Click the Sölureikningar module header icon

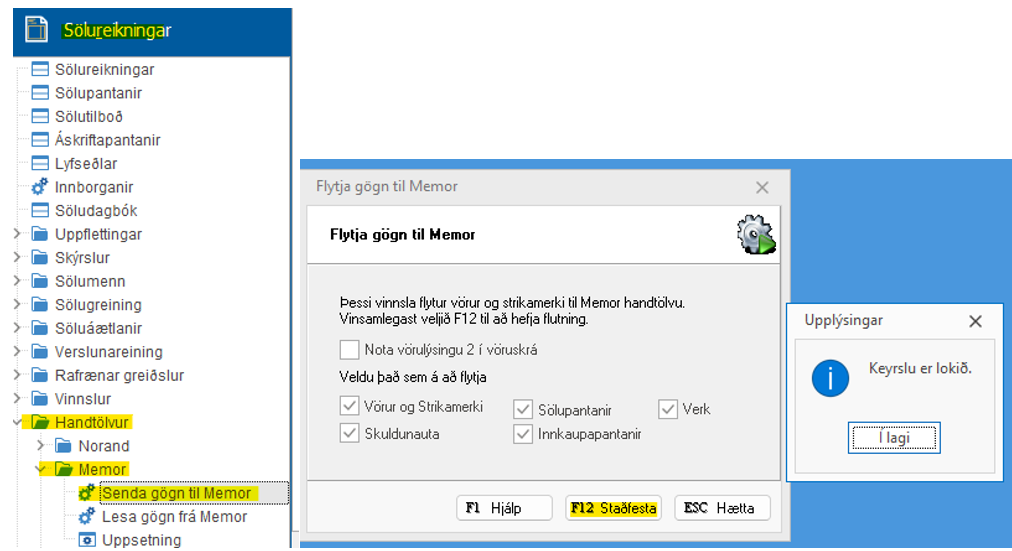point(37,30)
